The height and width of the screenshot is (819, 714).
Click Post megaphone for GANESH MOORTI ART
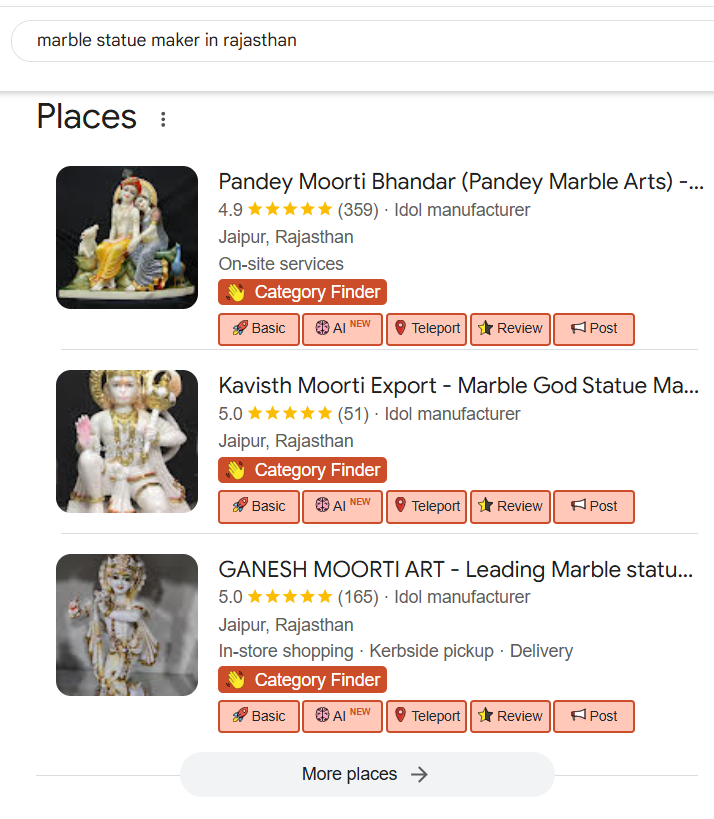pos(594,716)
